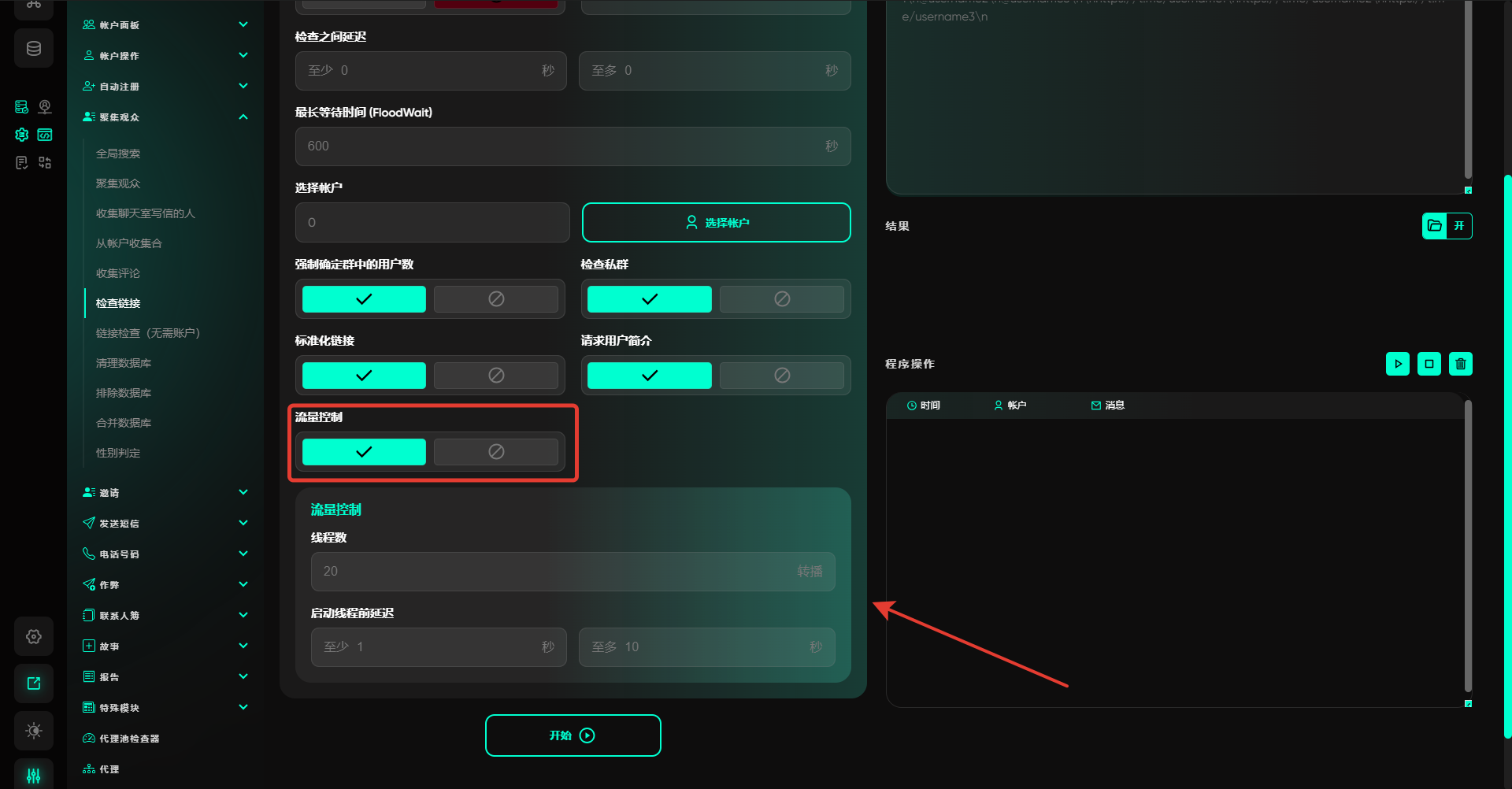Select 清理数据库 menu item
This screenshot has height=789, width=1512.
124,363
